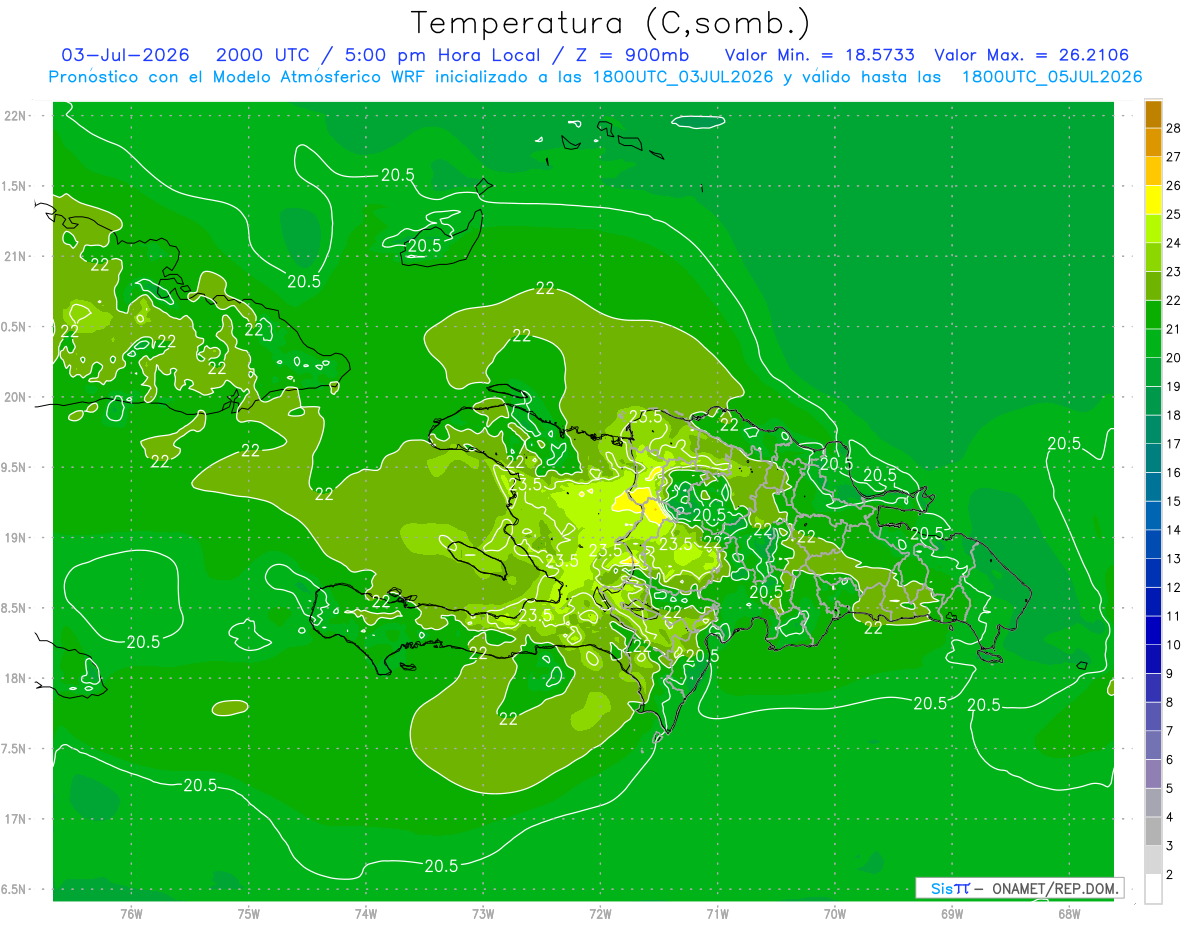Screen dimensions: 1200x927
Task: Click legend scale value 18
Action: (x=1174, y=415)
